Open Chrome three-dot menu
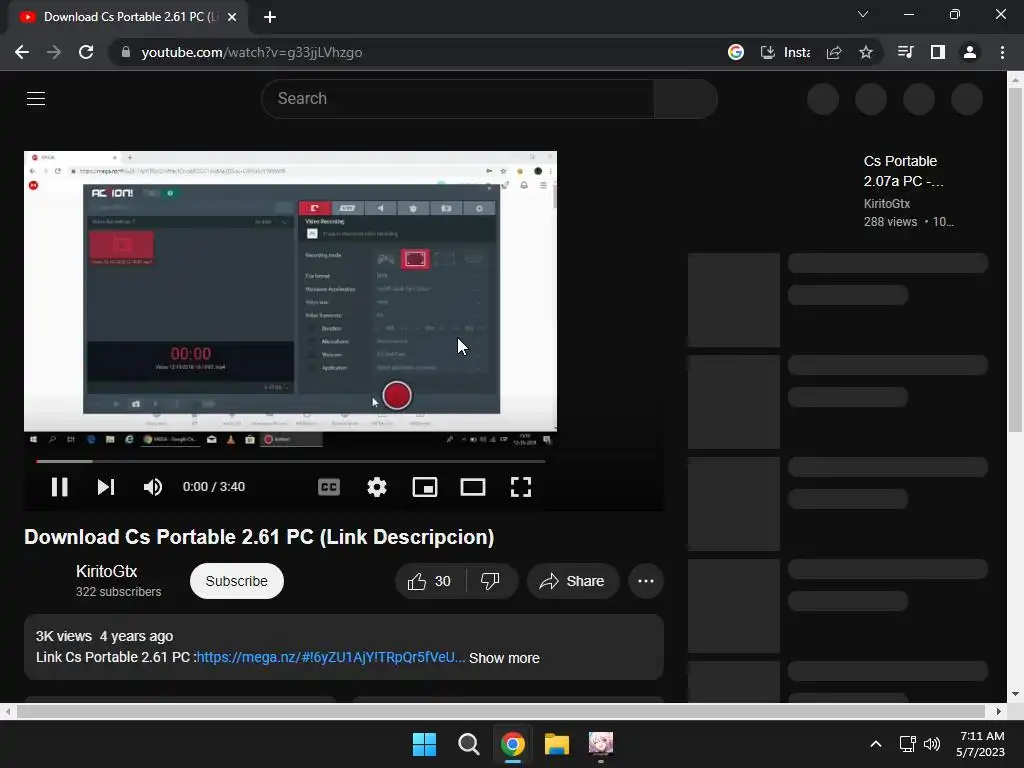1024x768 pixels. pyautogui.click(x=1002, y=52)
